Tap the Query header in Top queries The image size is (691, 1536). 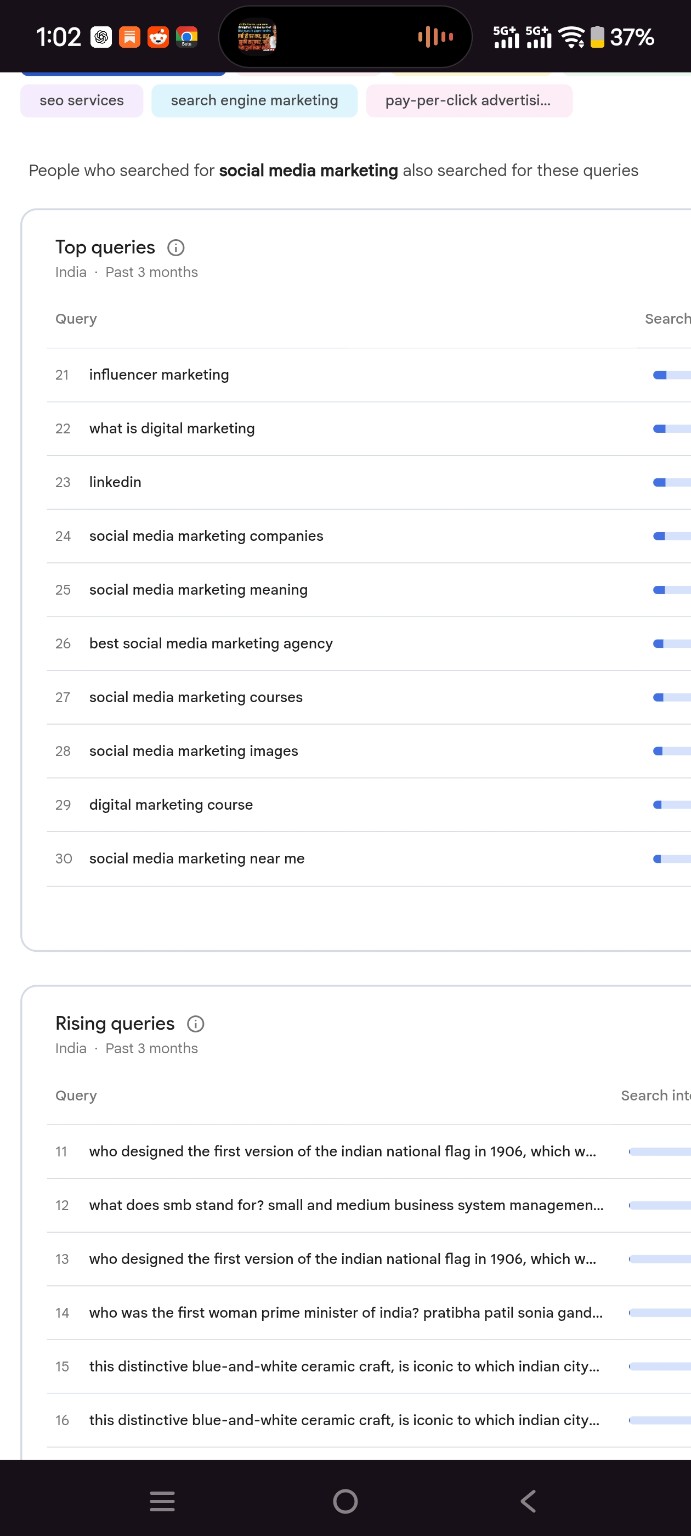click(76, 319)
